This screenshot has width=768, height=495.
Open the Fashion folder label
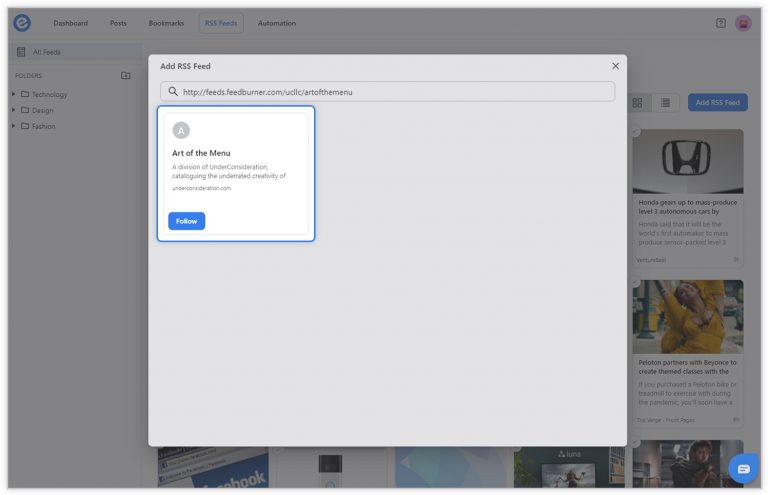coord(44,126)
